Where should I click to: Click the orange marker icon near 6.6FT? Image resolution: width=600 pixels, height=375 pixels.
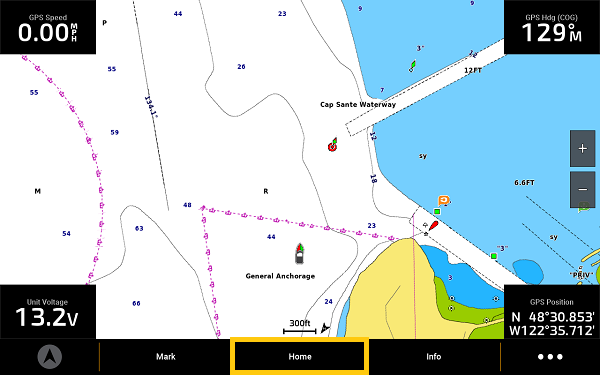pyautogui.click(x=443, y=201)
